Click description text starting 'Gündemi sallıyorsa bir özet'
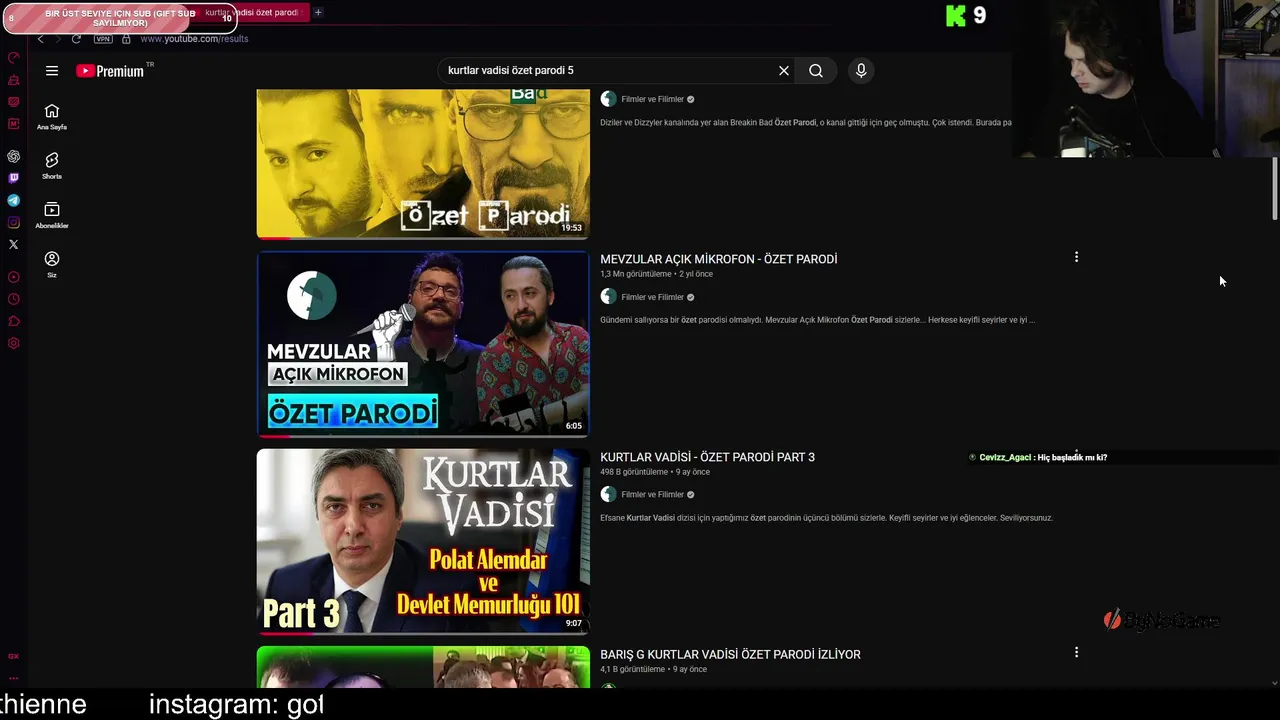Image resolution: width=1280 pixels, height=720 pixels. (817, 320)
